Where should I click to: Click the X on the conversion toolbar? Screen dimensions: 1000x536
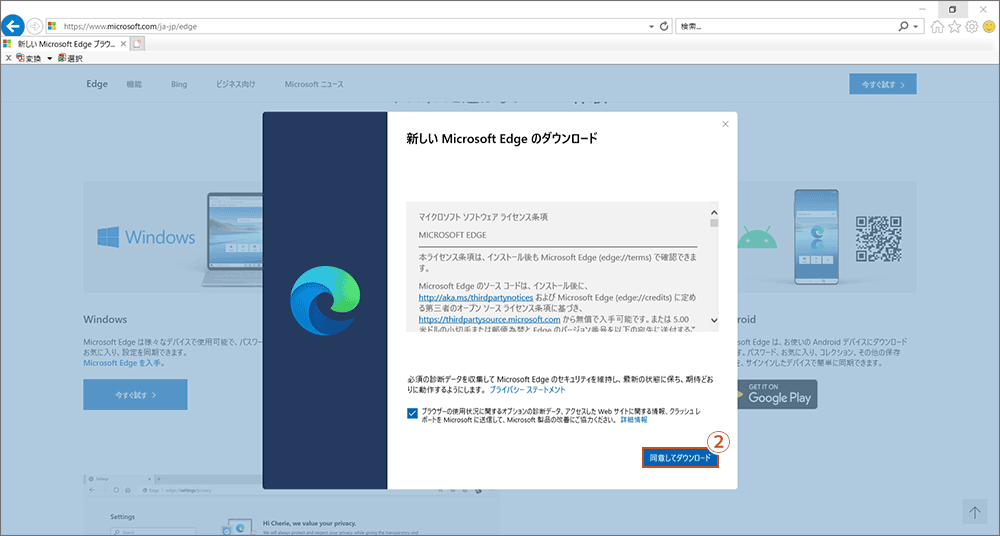pyautogui.click(x=8, y=58)
